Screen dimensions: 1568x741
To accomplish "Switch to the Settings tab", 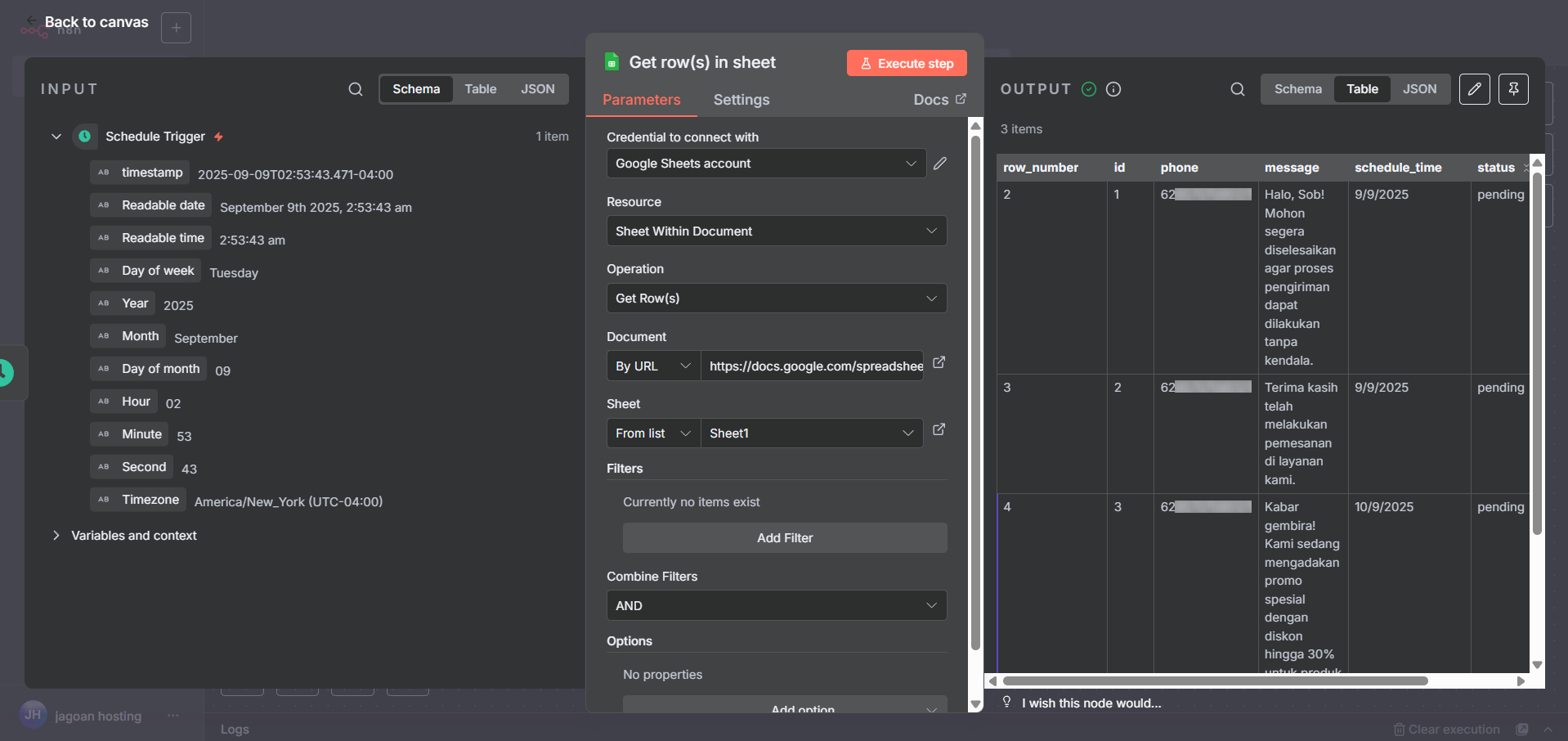I will [741, 100].
